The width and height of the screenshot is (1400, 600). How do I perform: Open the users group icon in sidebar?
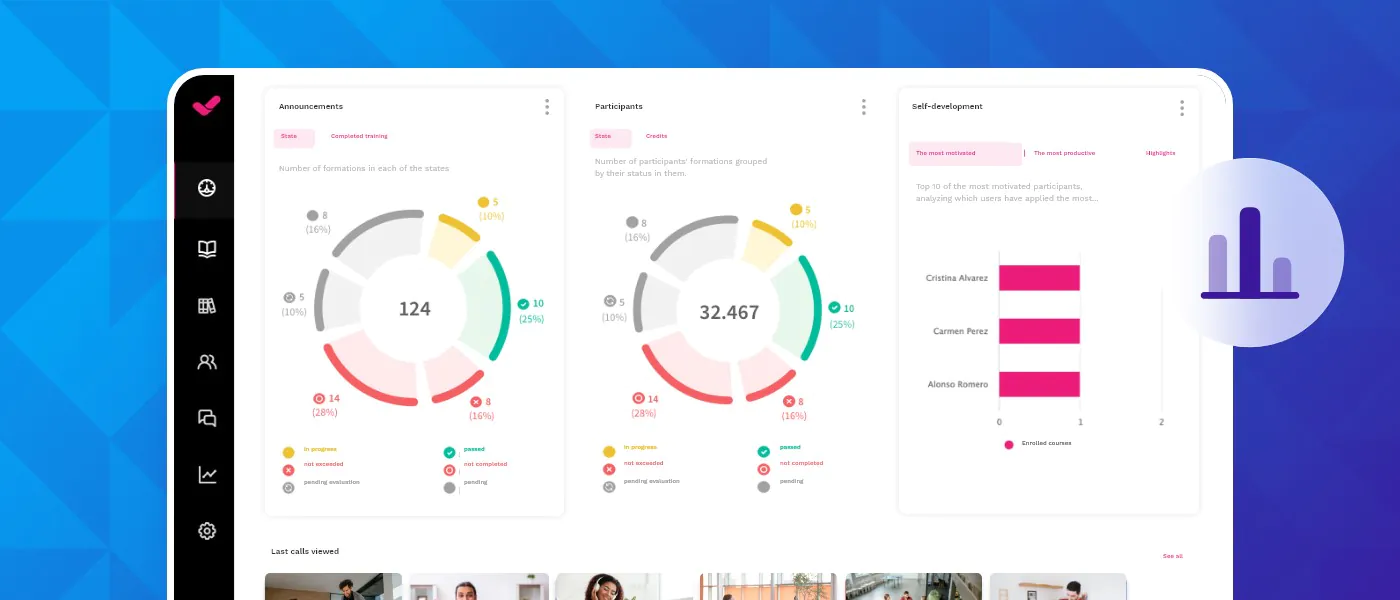click(x=207, y=362)
